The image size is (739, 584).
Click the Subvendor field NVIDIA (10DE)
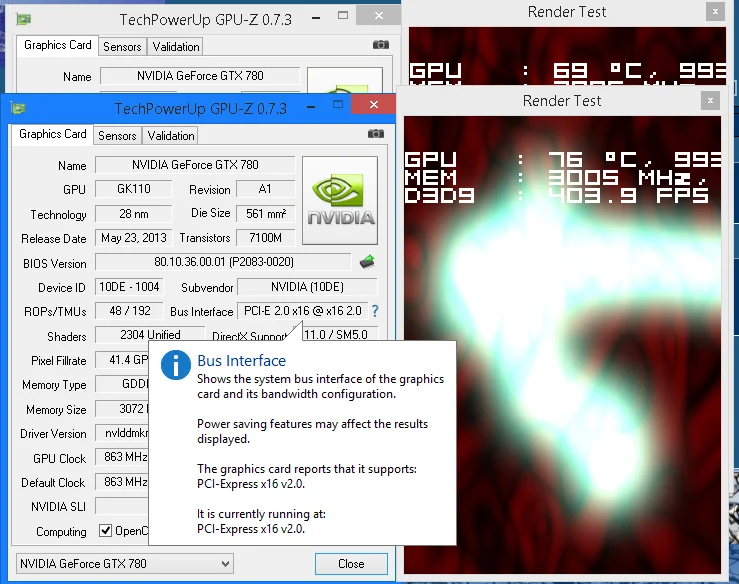tap(307, 287)
